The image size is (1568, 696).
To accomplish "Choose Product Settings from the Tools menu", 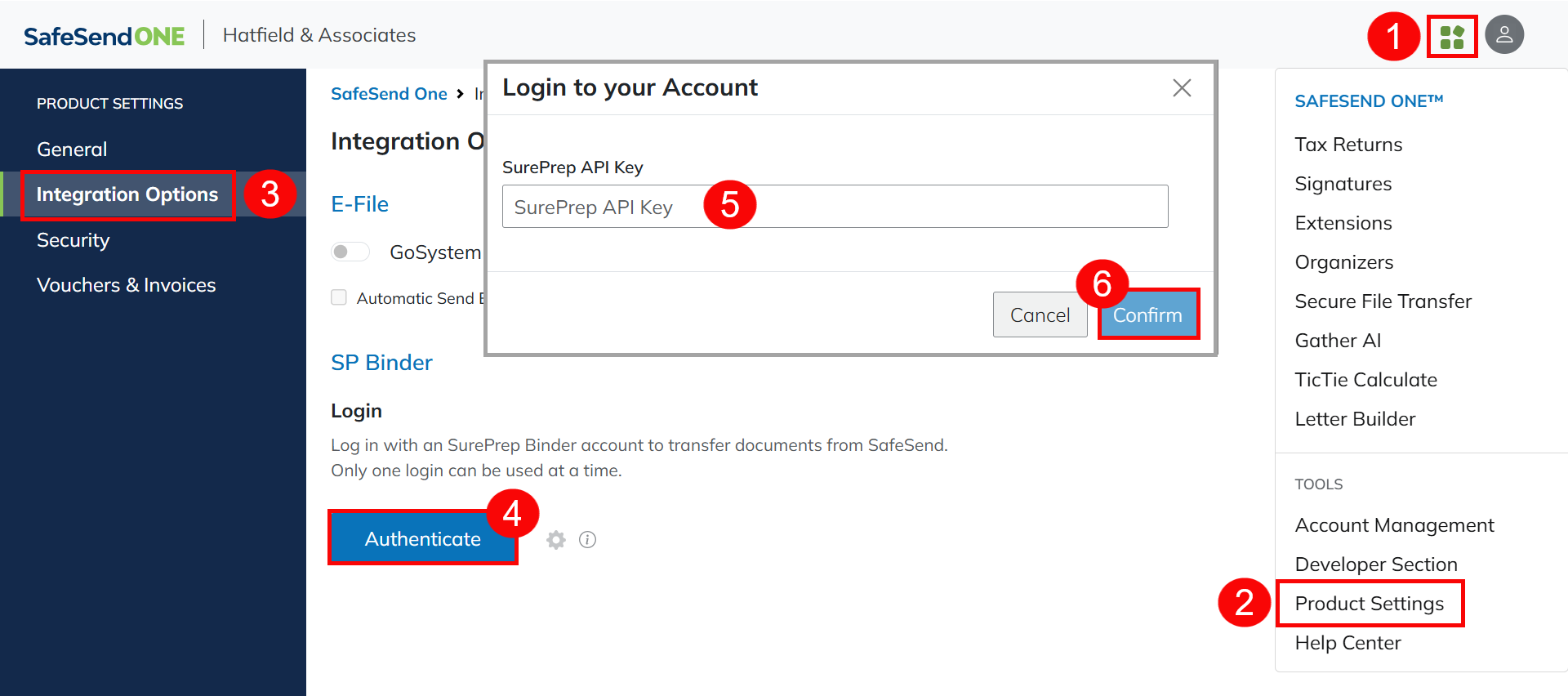I will [x=1369, y=604].
